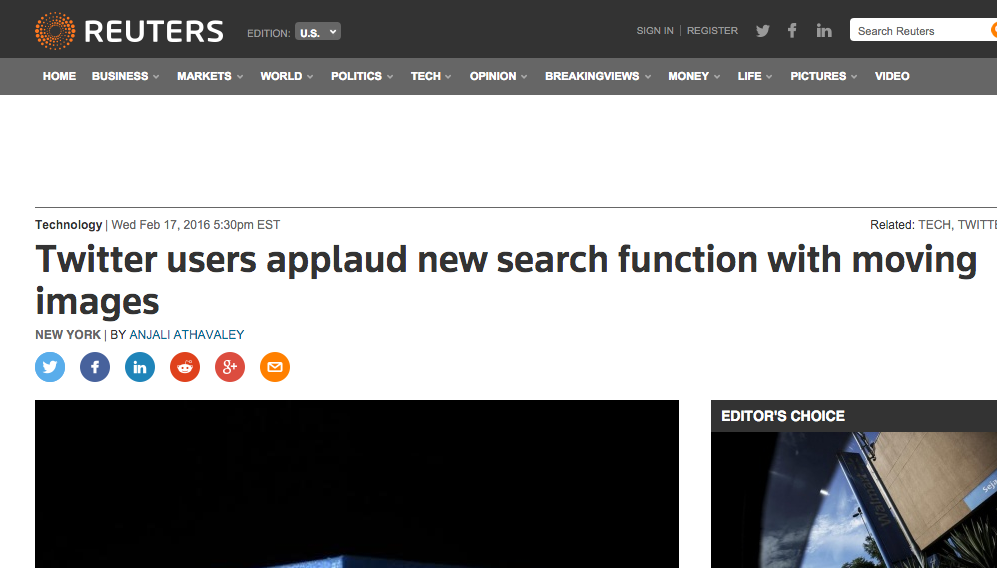Click the NEW YORK dateline text
The image size is (997, 568).
[x=68, y=335]
